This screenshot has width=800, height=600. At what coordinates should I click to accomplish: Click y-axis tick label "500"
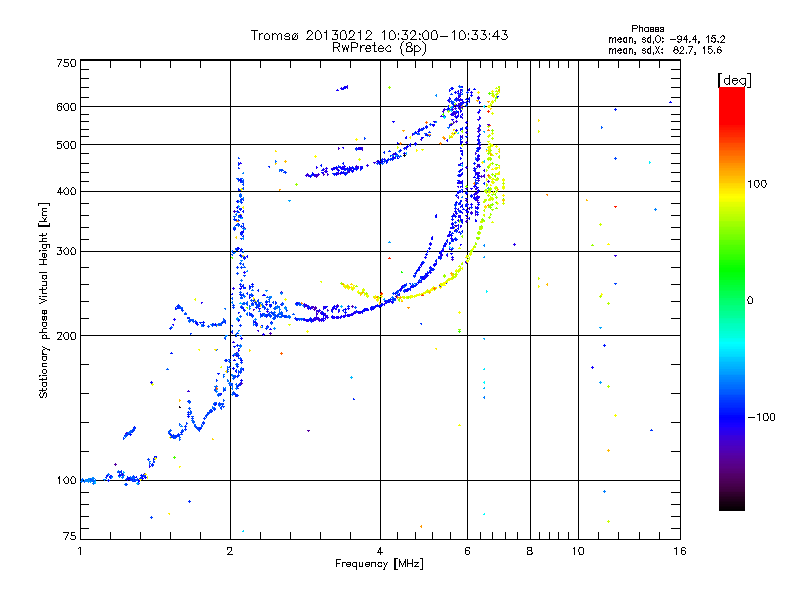tap(66, 145)
